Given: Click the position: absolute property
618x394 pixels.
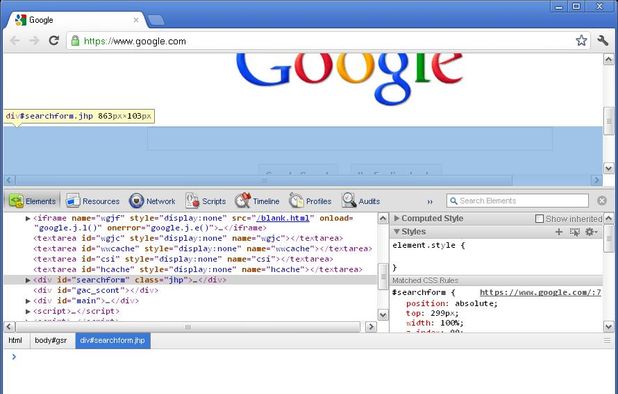Looking at the screenshot, I should 452,303.
